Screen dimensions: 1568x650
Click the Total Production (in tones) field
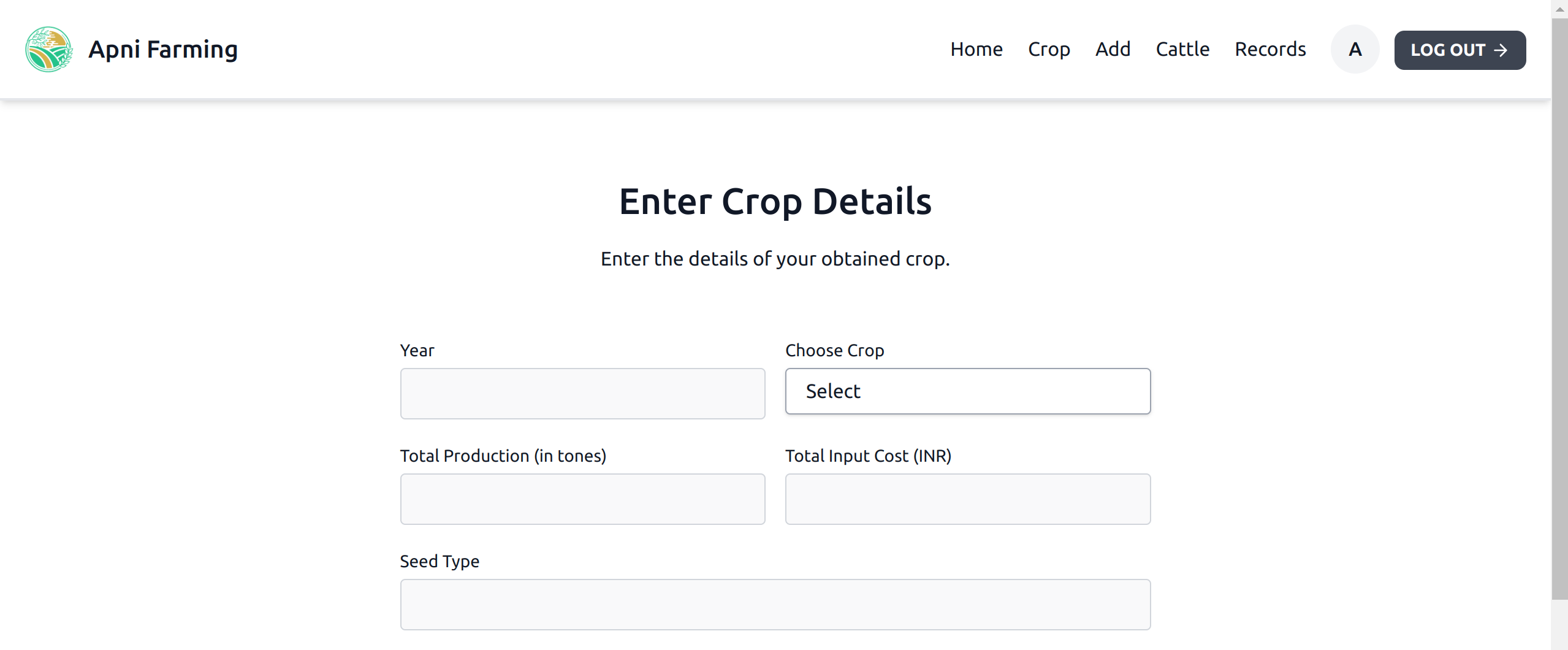click(582, 499)
